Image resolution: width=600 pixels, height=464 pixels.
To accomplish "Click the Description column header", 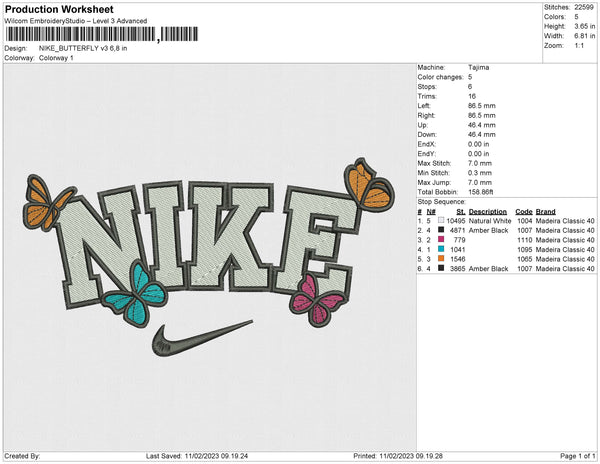I will (488, 212).
